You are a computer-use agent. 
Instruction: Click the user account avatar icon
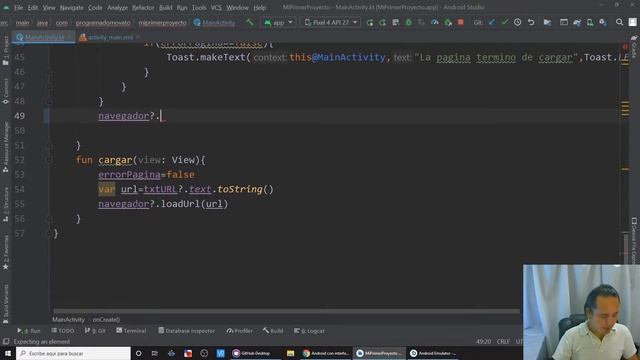click(x=633, y=22)
